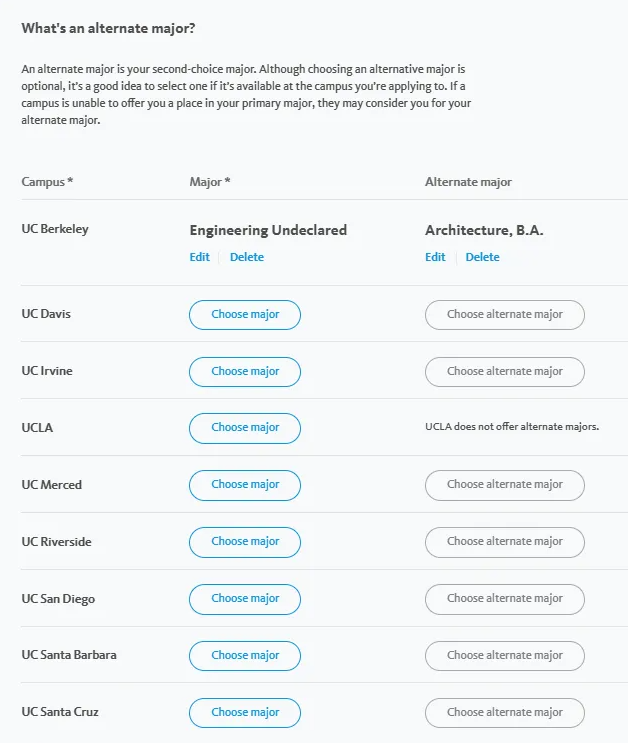Choose major for UC Santa Cruz
This screenshot has width=628, height=743.
pyautogui.click(x=245, y=713)
